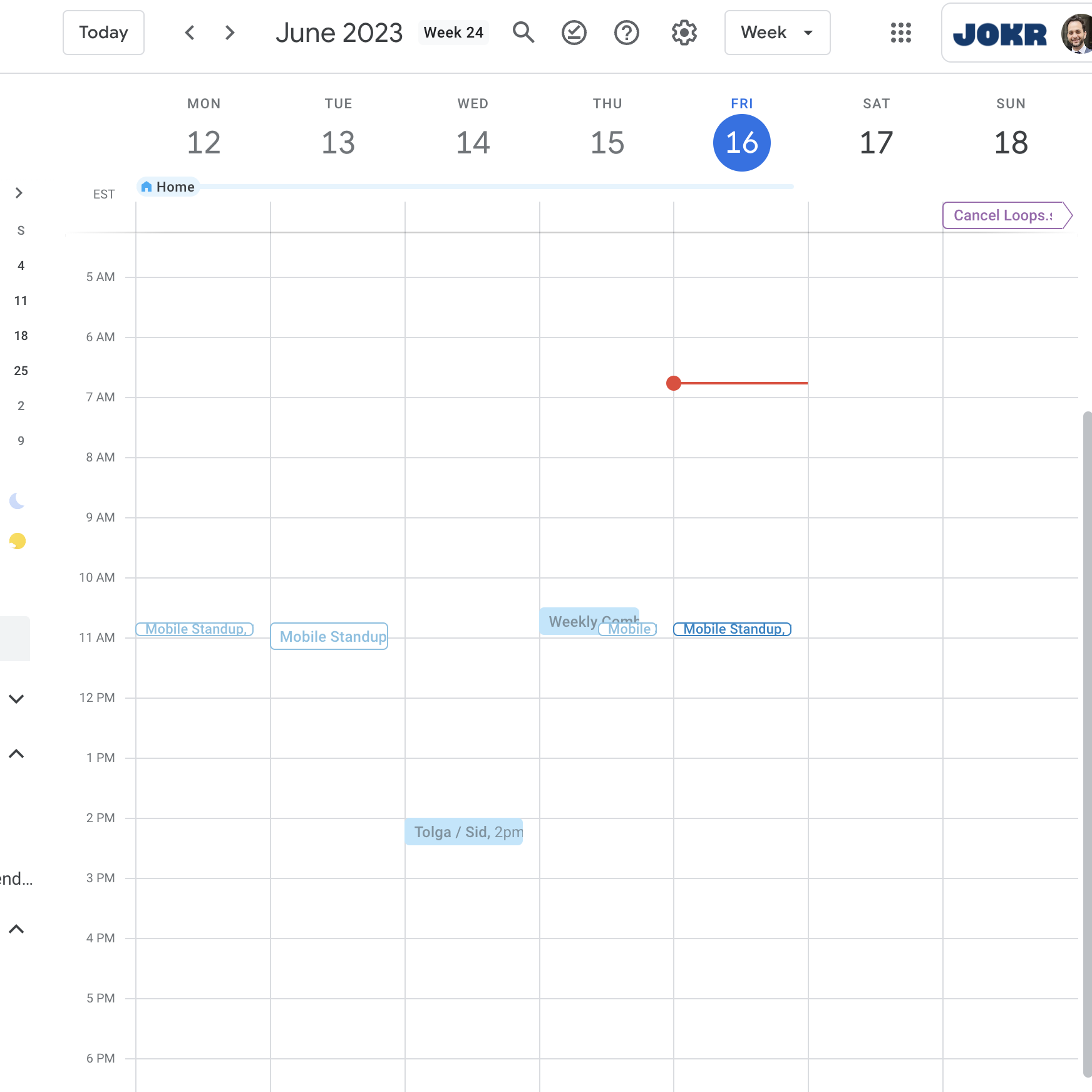
Task: Open the Settings gear menu
Action: point(684,33)
